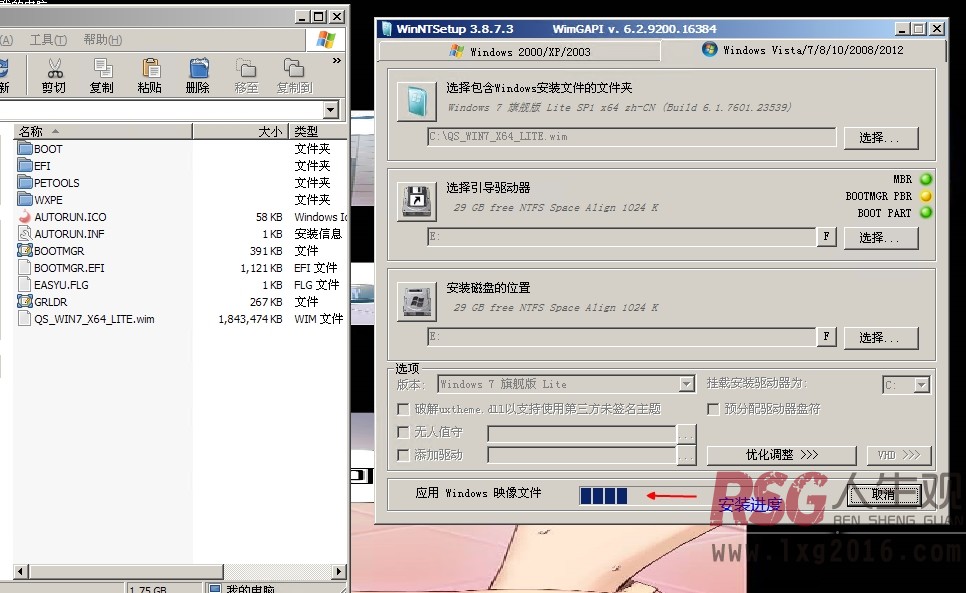Open the Tools (工具) menu
Image resolution: width=966 pixels, height=593 pixels.
(x=48, y=40)
